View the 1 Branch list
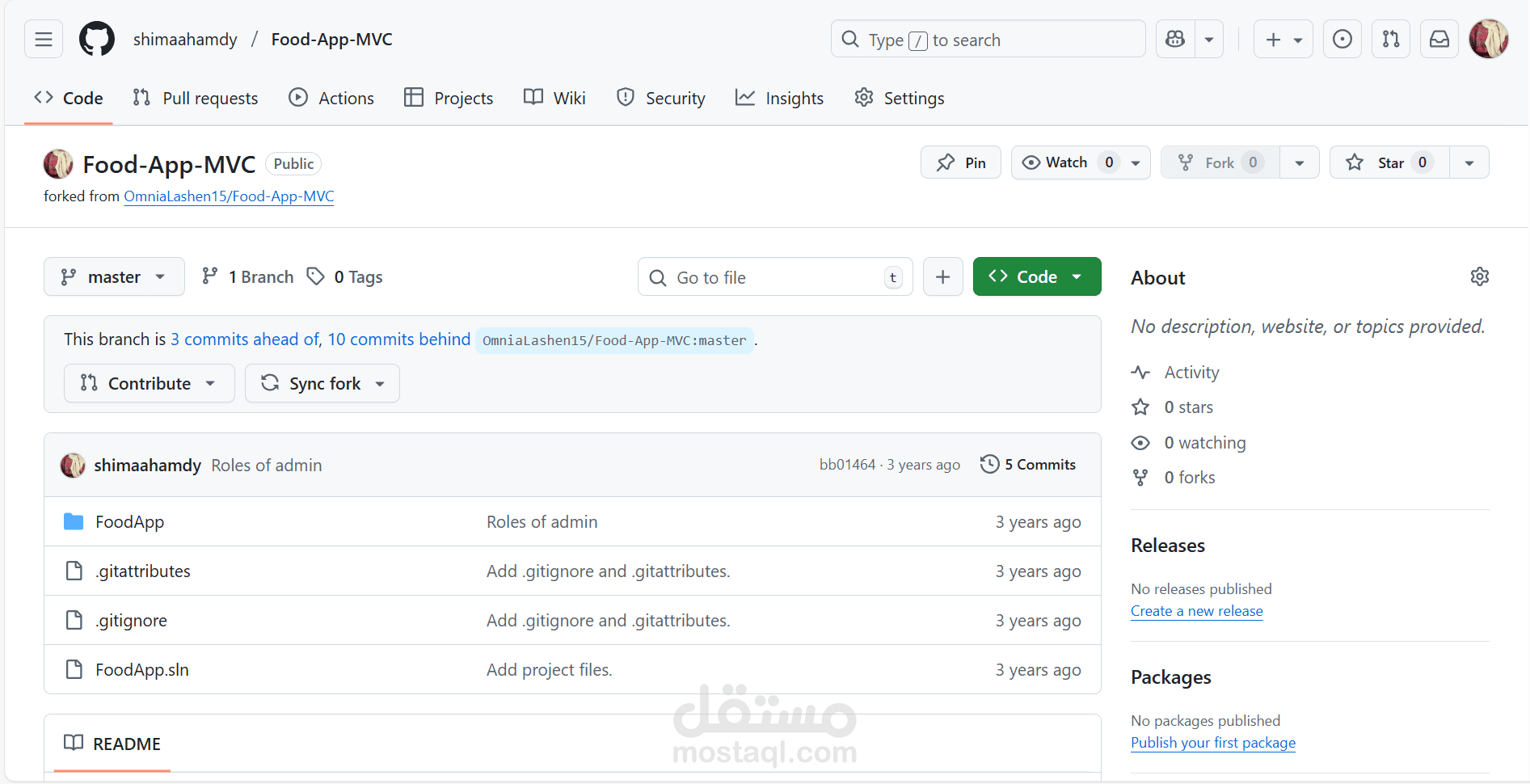1530x784 pixels. (247, 277)
